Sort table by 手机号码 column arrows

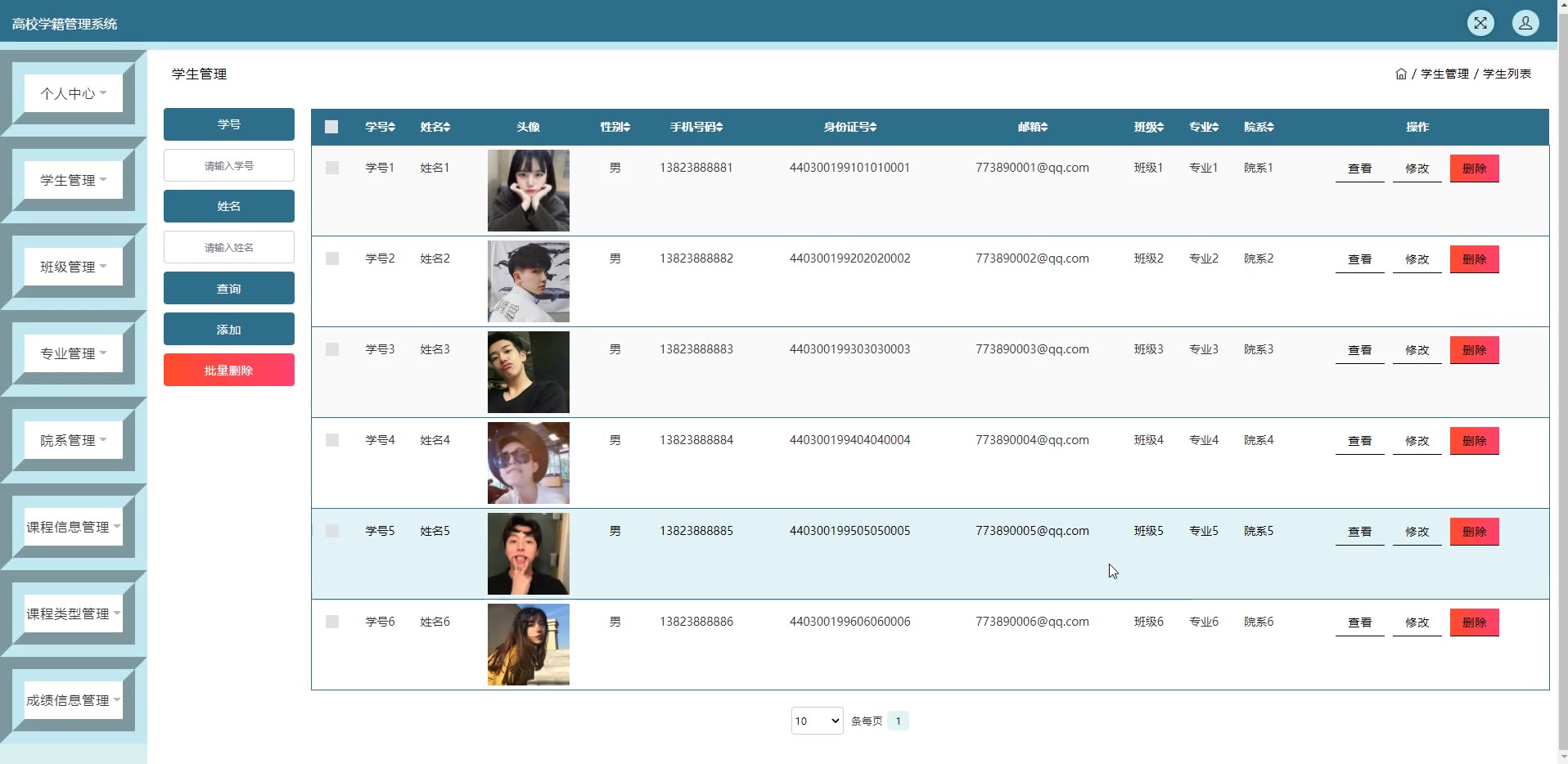point(719,127)
